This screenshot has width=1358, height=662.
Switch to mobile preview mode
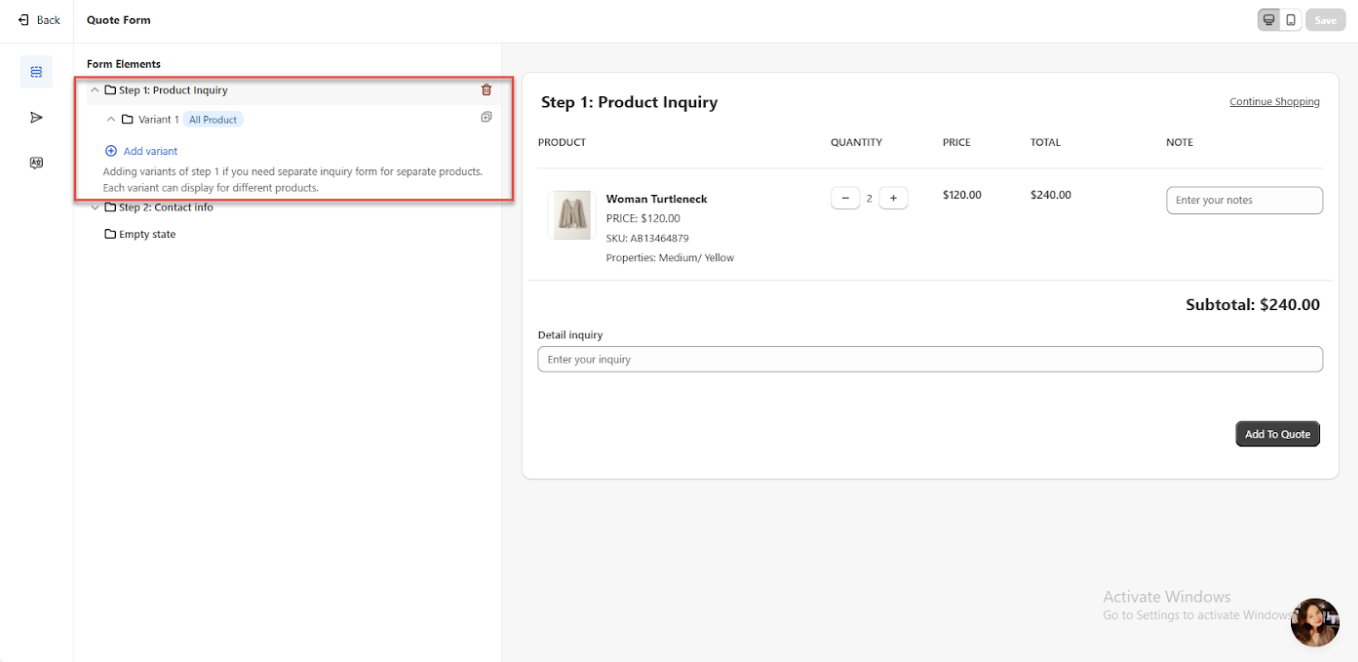point(1291,20)
